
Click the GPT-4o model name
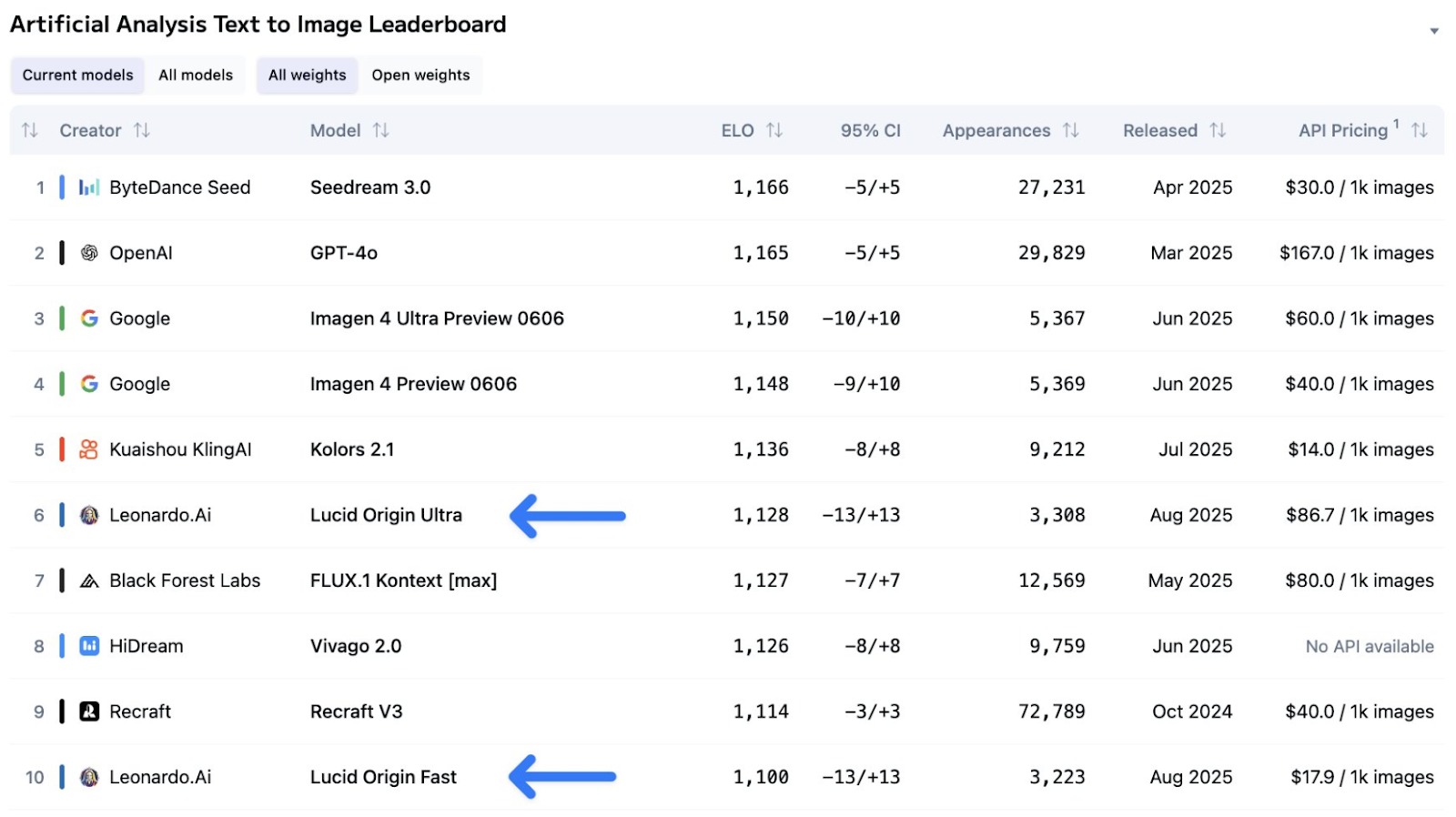coord(344,253)
